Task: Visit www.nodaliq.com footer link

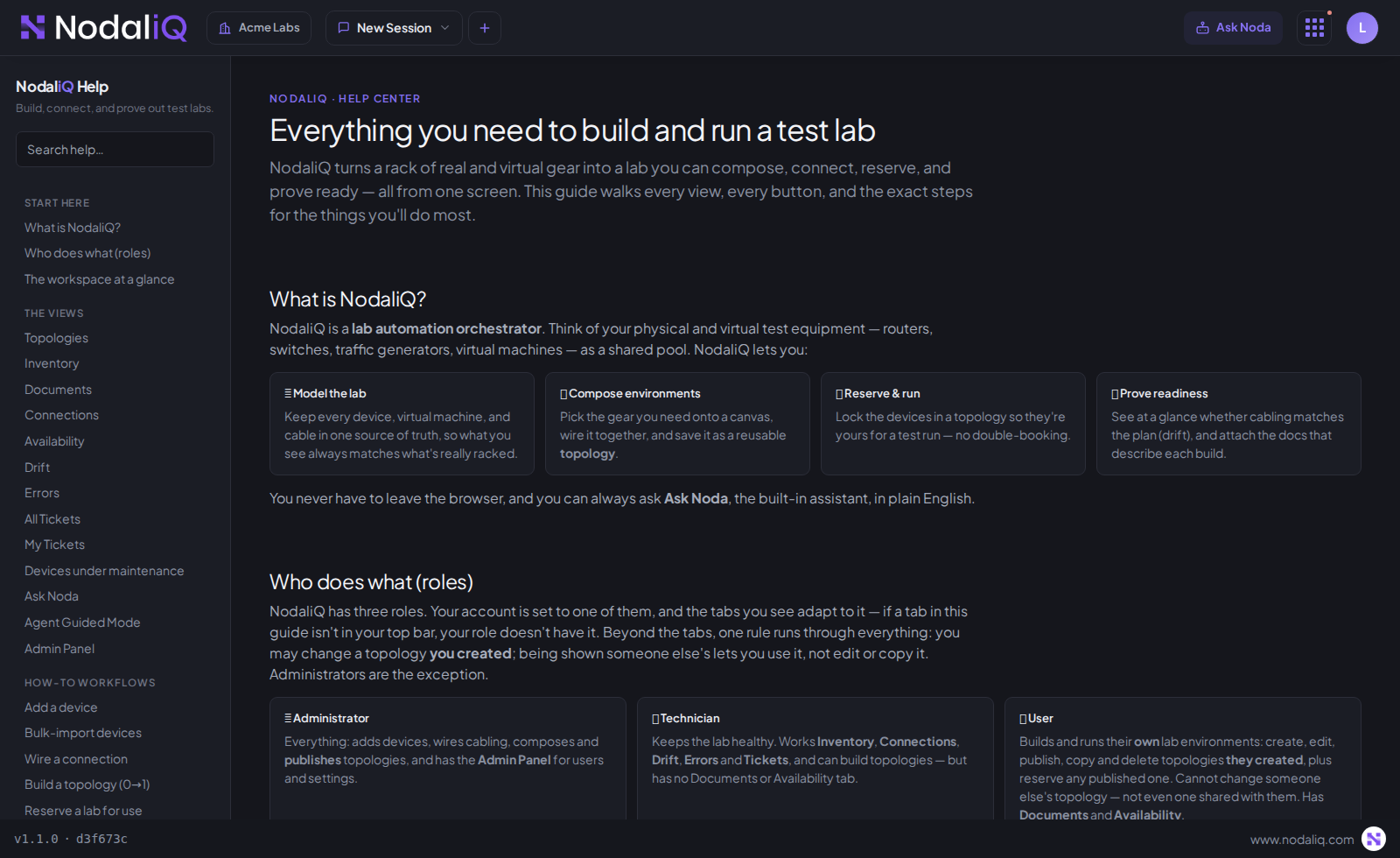Action: pyautogui.click(x=1301, y=840)
